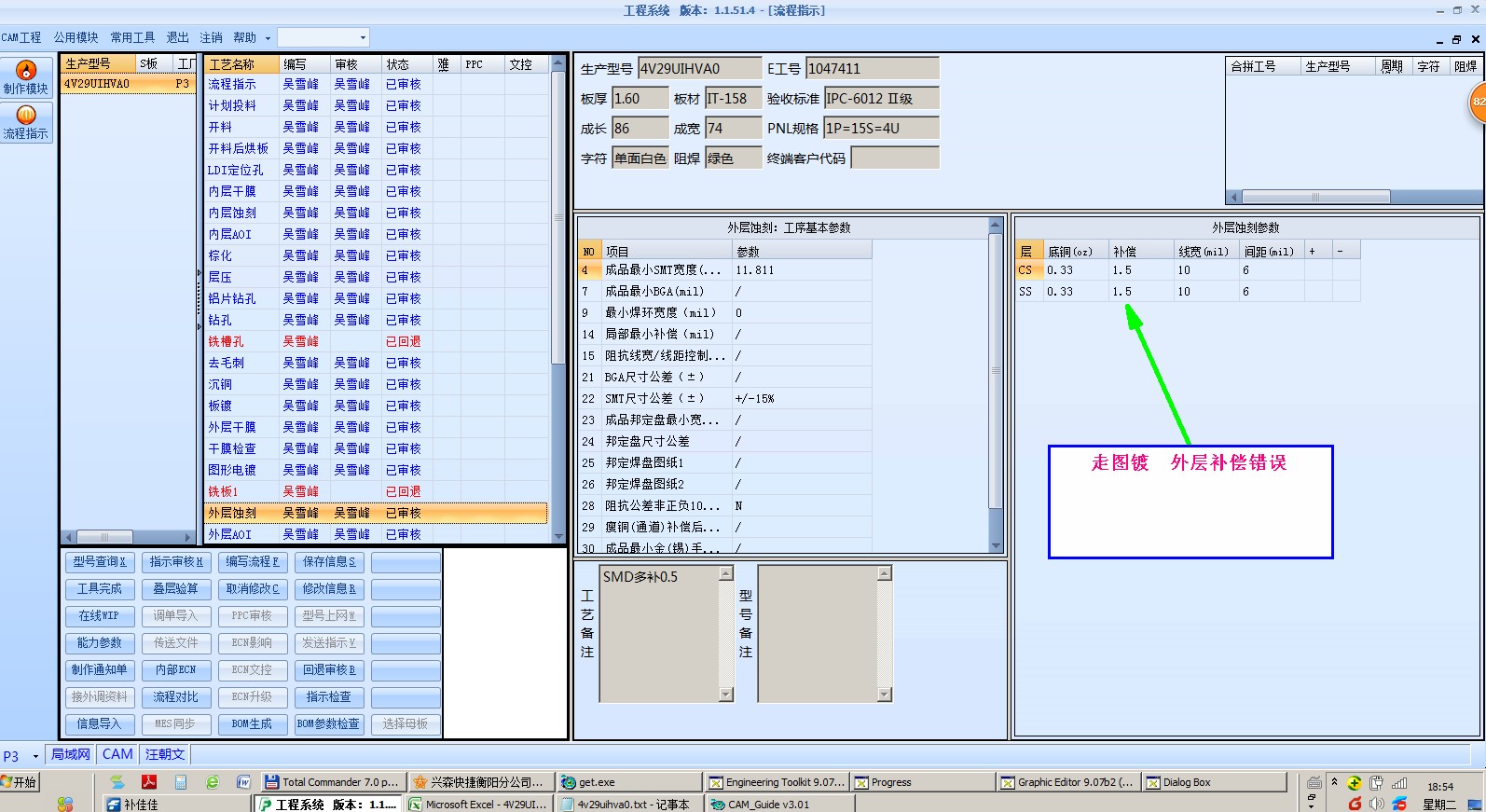The height and width of the screenshot is (812, 1486).
Task: Click the 叠层验算 button
Action: [176, 589]
